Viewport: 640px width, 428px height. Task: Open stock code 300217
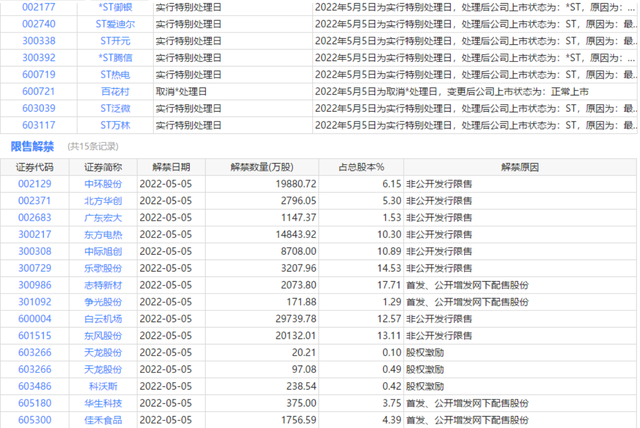coord(35,235)
